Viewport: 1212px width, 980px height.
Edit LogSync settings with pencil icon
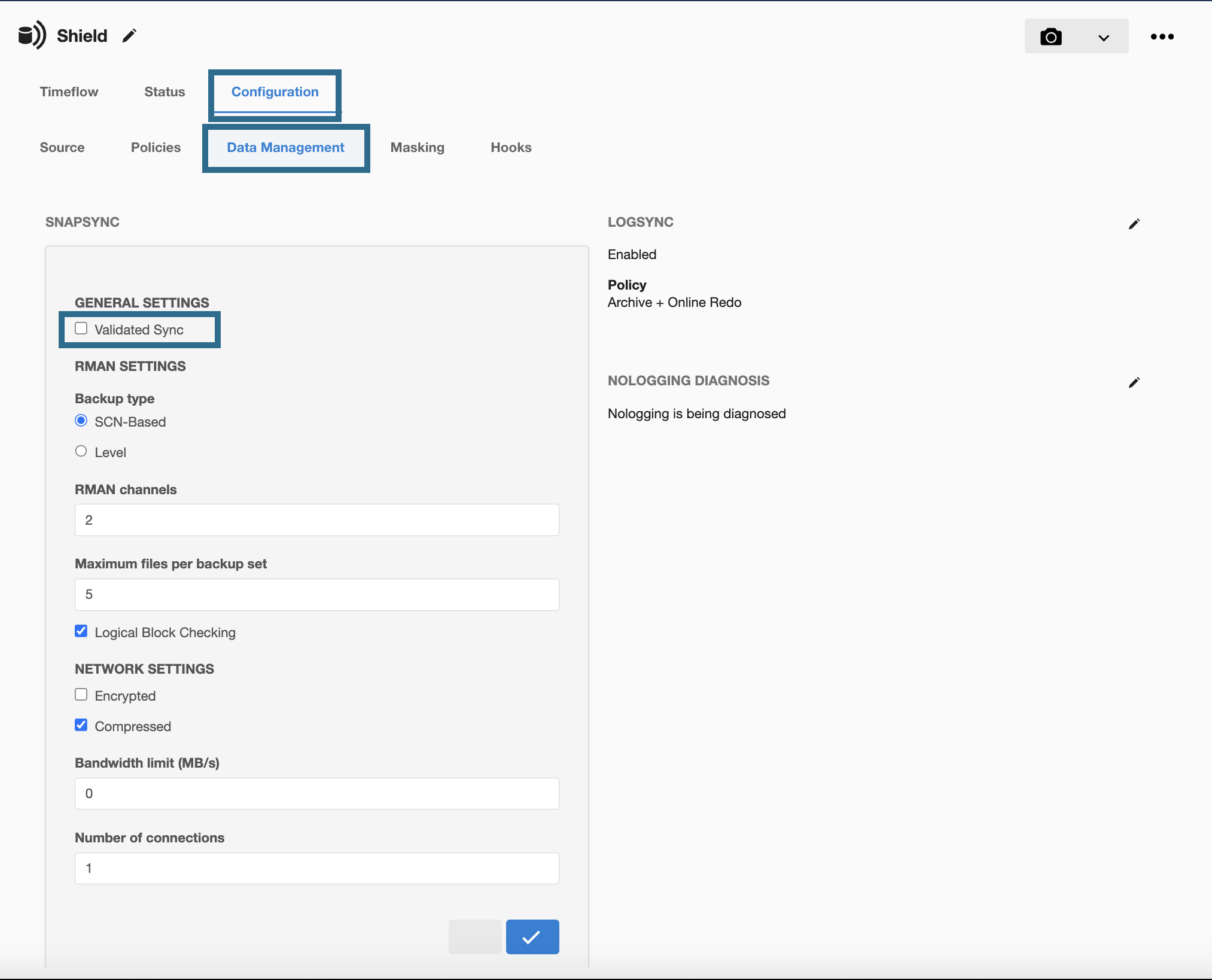[x=1134, y=224]
